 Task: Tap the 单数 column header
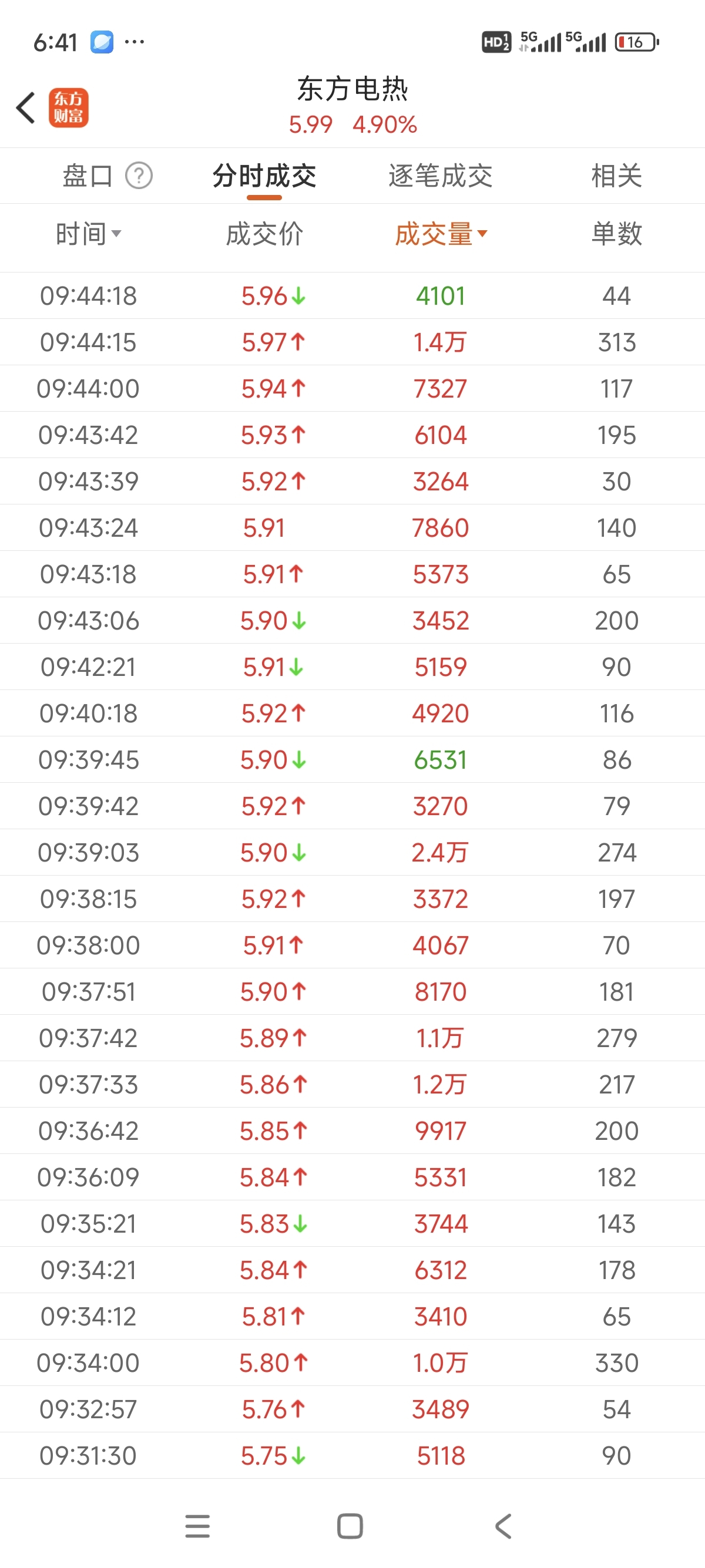pyautogui.click(x=616, y=234)
